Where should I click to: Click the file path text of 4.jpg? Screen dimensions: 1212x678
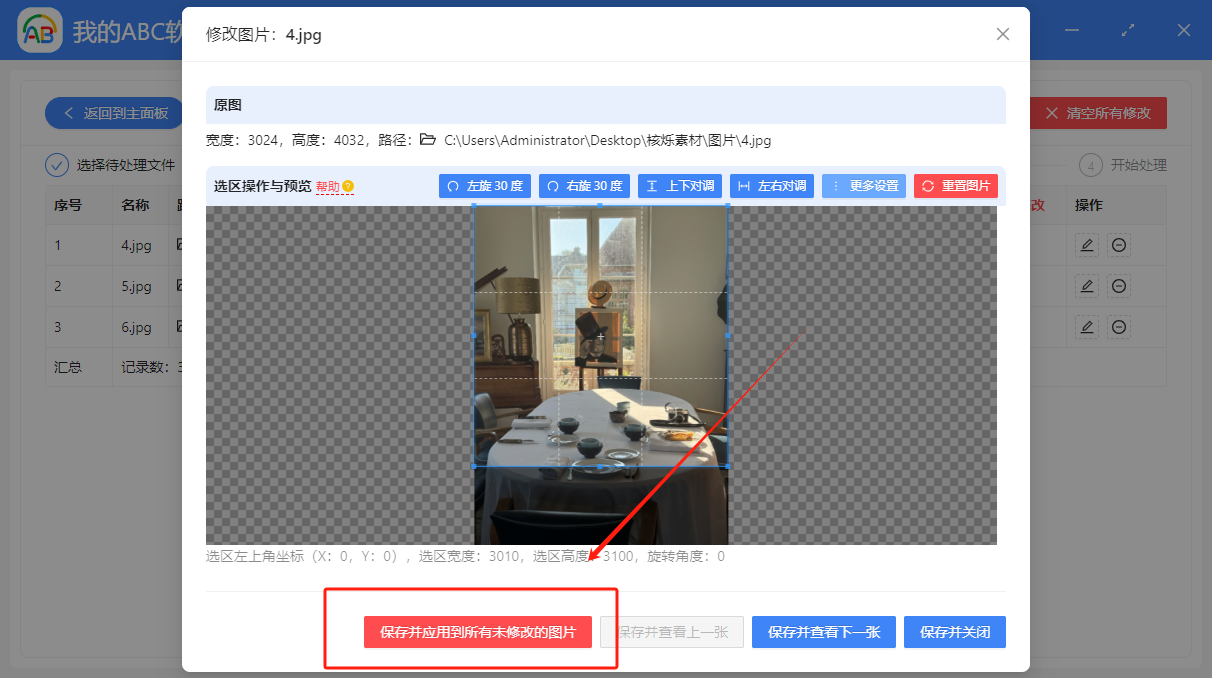608,140
